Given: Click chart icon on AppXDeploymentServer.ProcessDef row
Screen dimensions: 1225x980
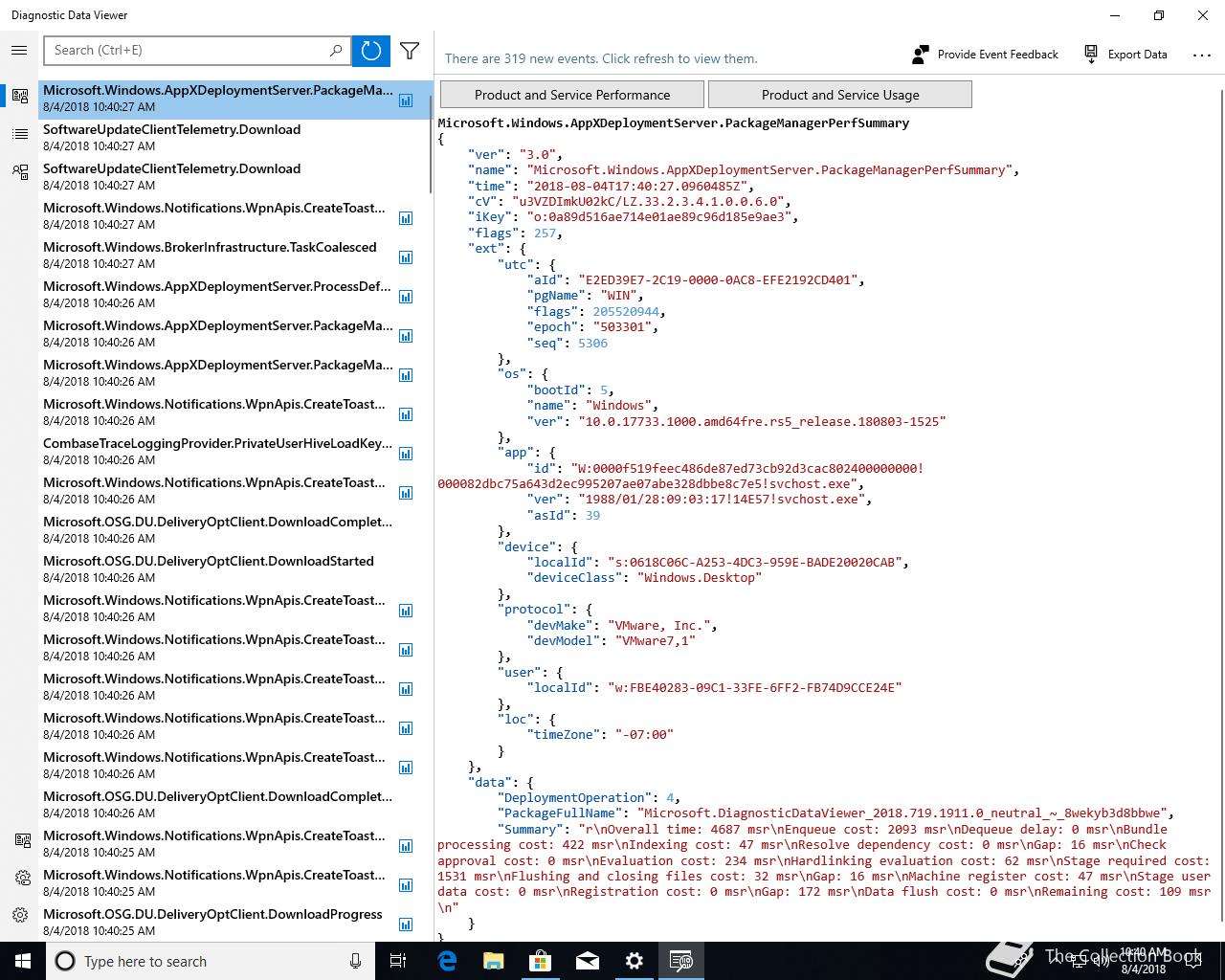Looking at the screenshot, I should coord(406,297).
